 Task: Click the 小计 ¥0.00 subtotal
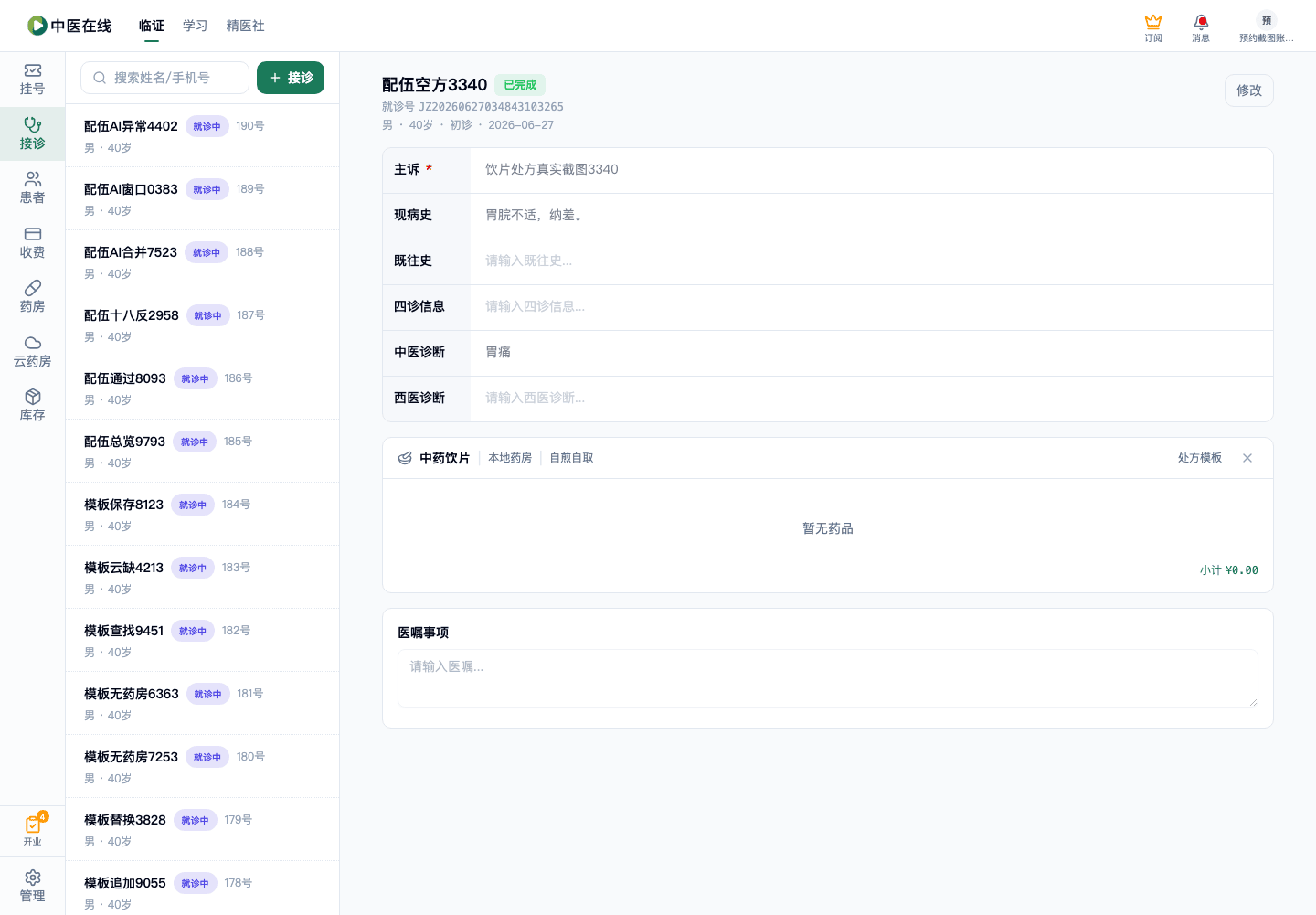[x=1229, y=570]
